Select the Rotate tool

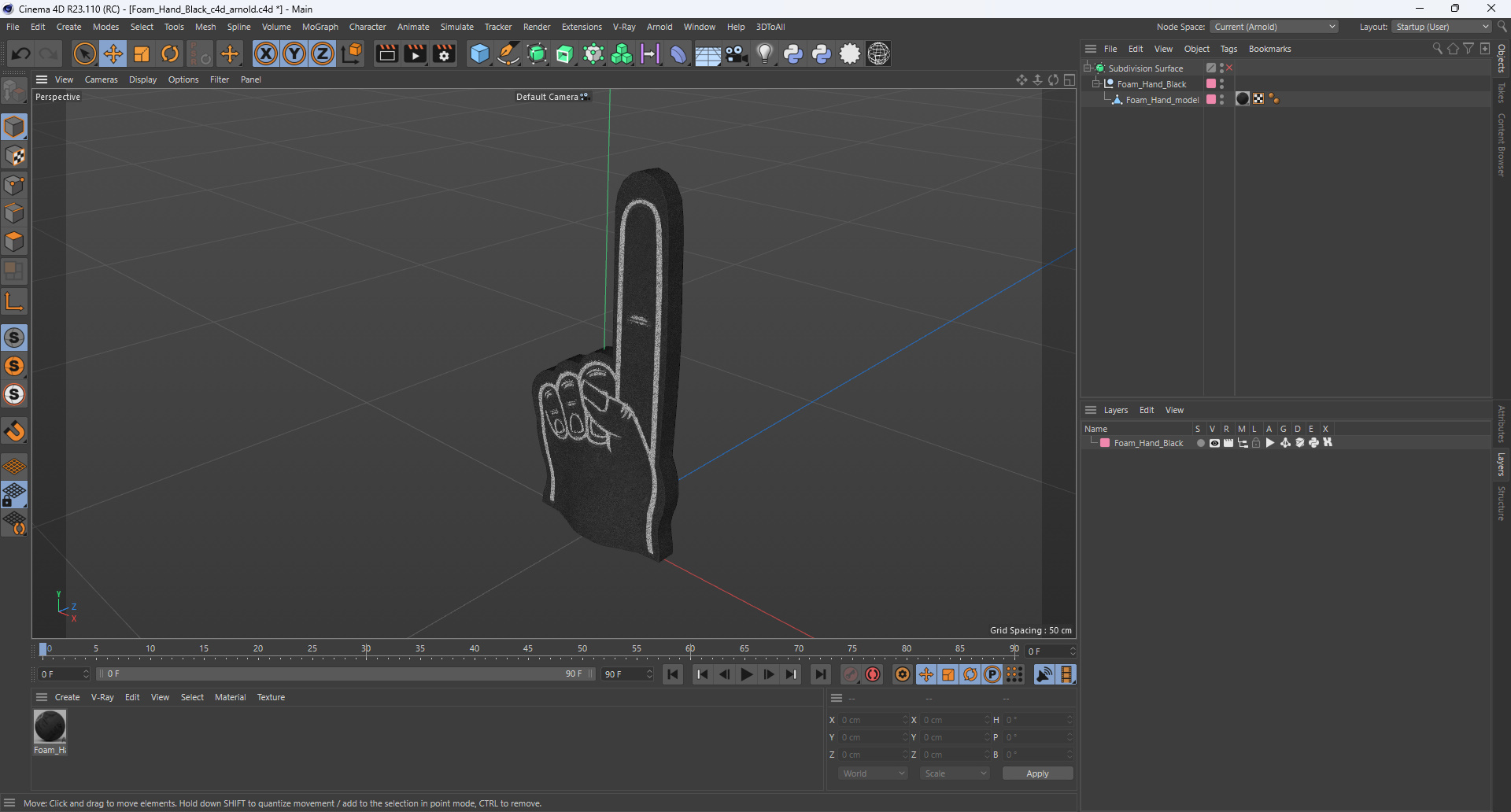point(170,54)
